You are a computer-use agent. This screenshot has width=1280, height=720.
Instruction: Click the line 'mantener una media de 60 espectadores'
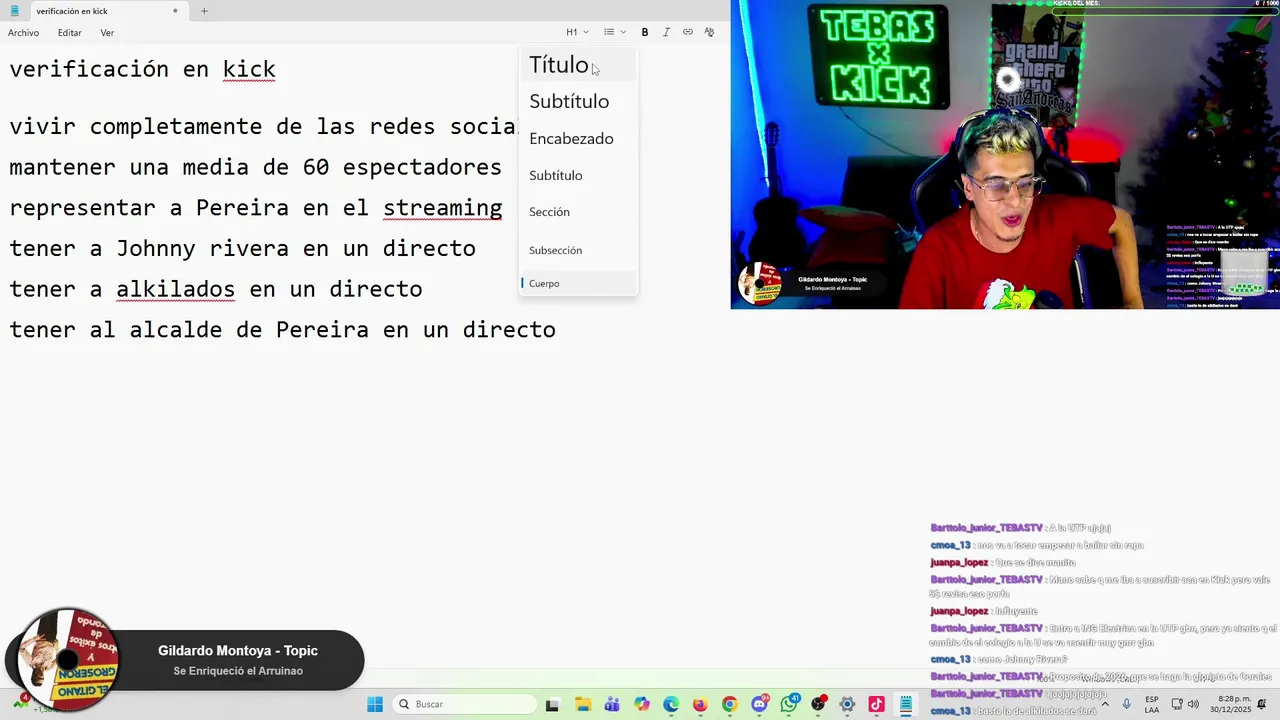point(255,167)
